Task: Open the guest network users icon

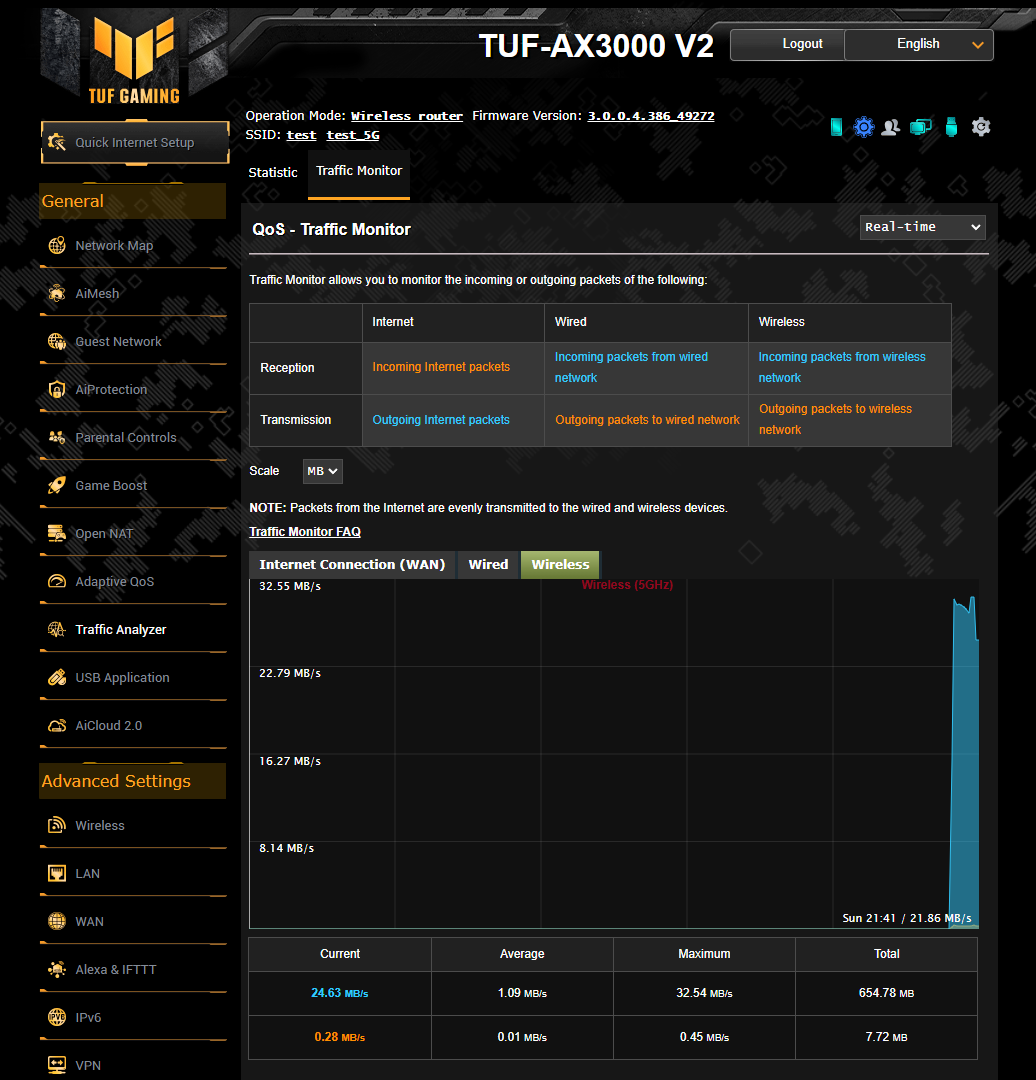Action: (891, 127)
